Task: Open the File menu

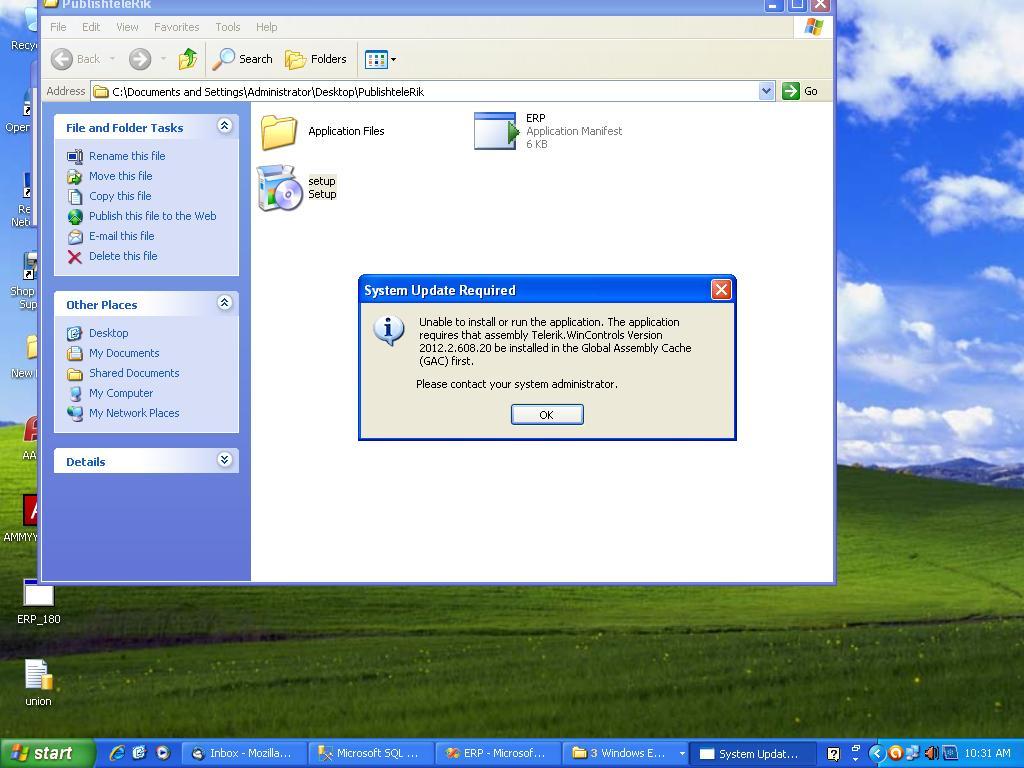Action: 58,27
